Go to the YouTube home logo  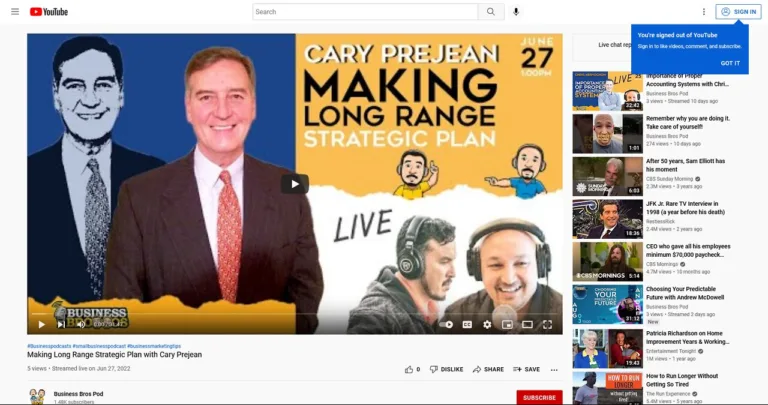49,12
